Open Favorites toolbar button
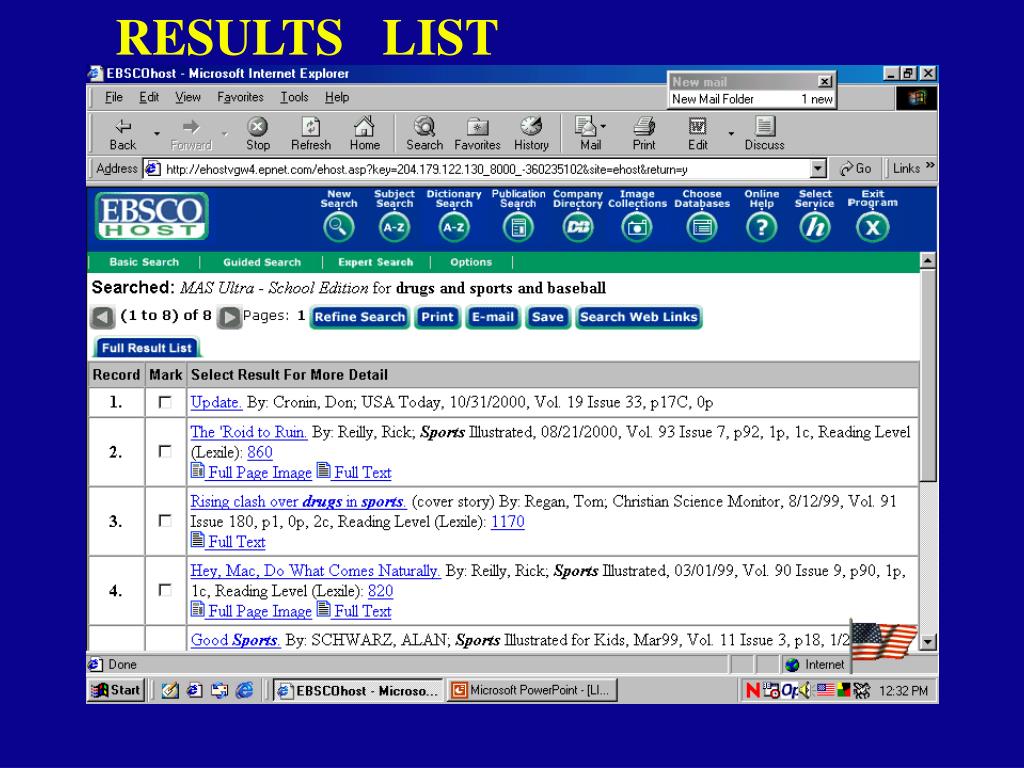 click(477, 134)
